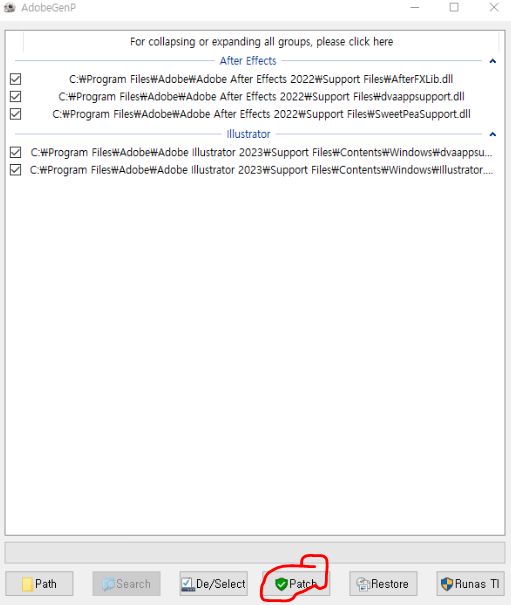The width and height of the screenshot is (511, 605).
Task: Close the AdobeGenP window
Action: [x=494, y=7]
